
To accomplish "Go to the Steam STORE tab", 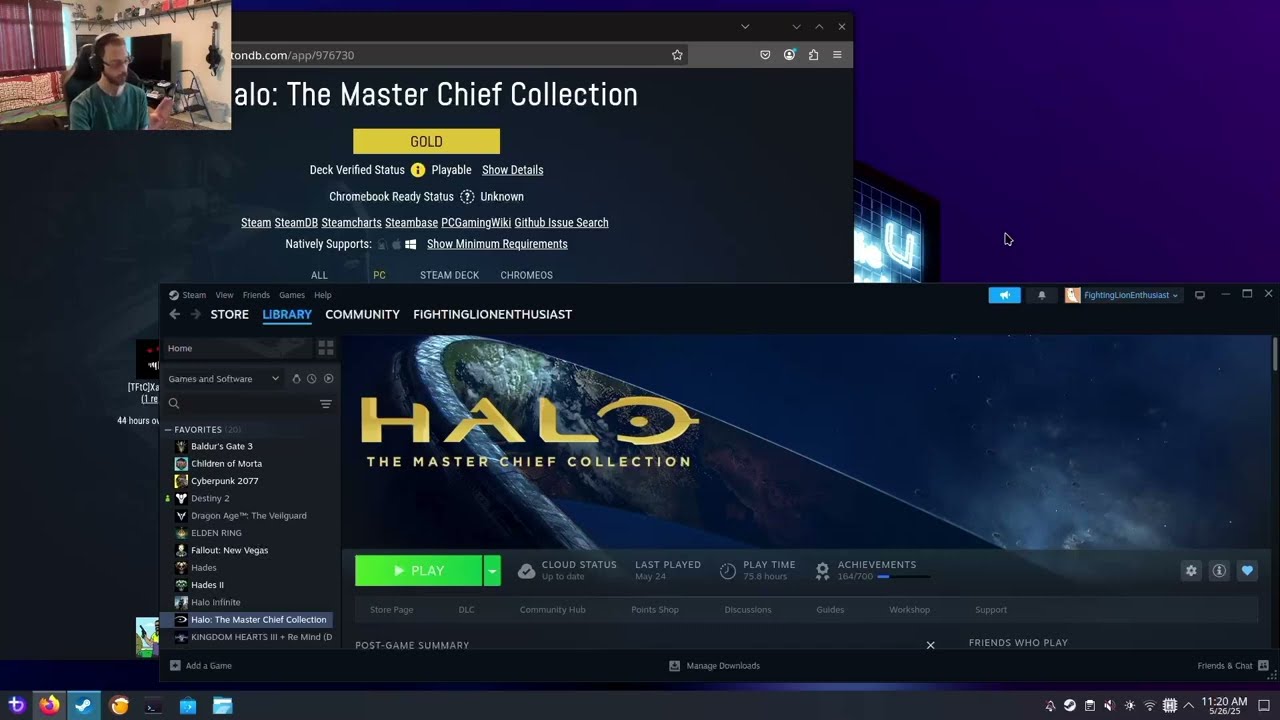I will tap(229, 314).
